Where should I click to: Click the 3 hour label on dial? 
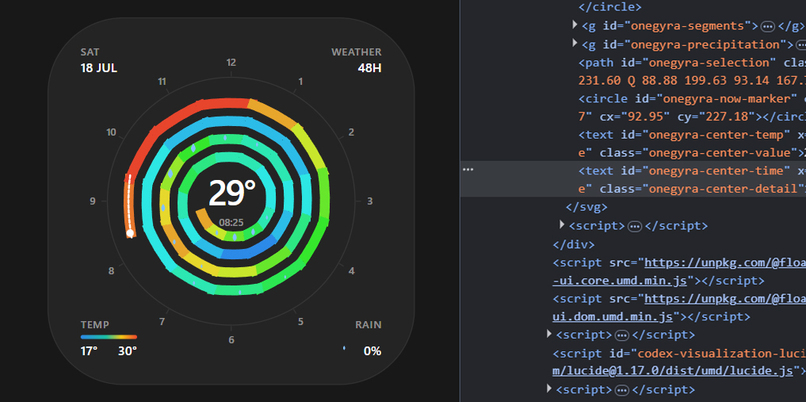[x=370, y=201]
